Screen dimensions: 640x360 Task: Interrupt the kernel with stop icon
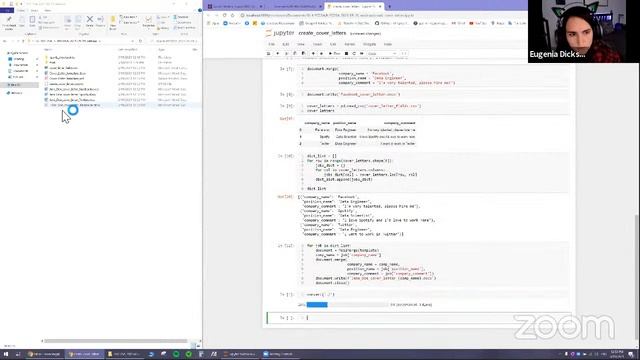(x=346, y=53)
